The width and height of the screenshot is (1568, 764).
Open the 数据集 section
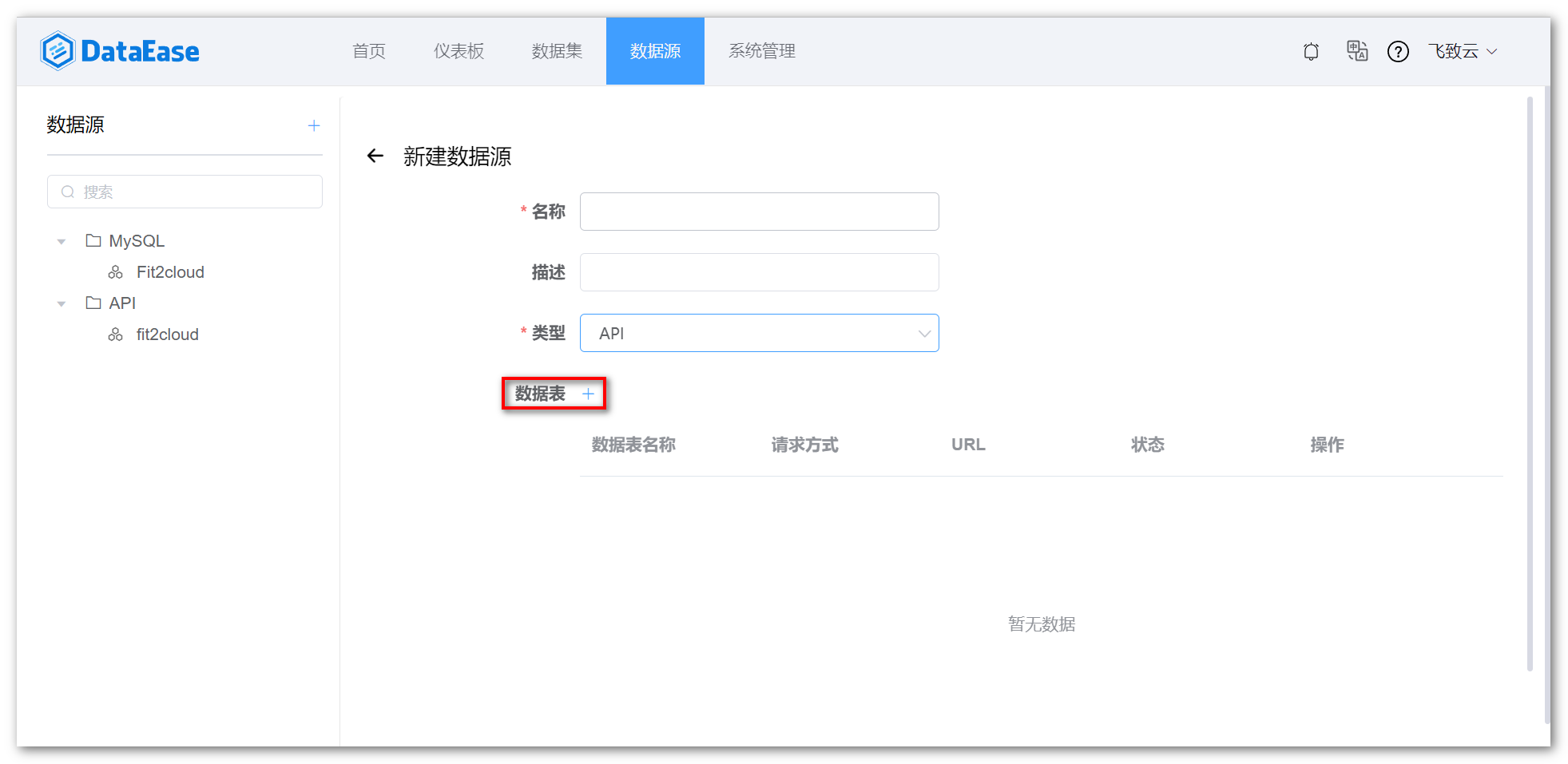tap(557, 51)
